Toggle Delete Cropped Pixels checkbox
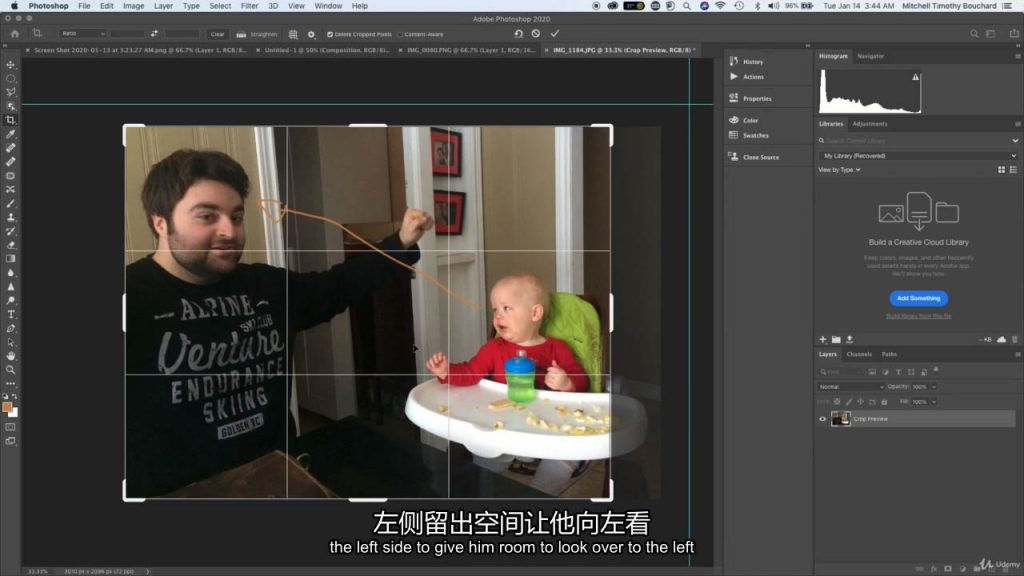Image resolution: width=1024 pixels, height=576 pixels. (x=330, y=34)
